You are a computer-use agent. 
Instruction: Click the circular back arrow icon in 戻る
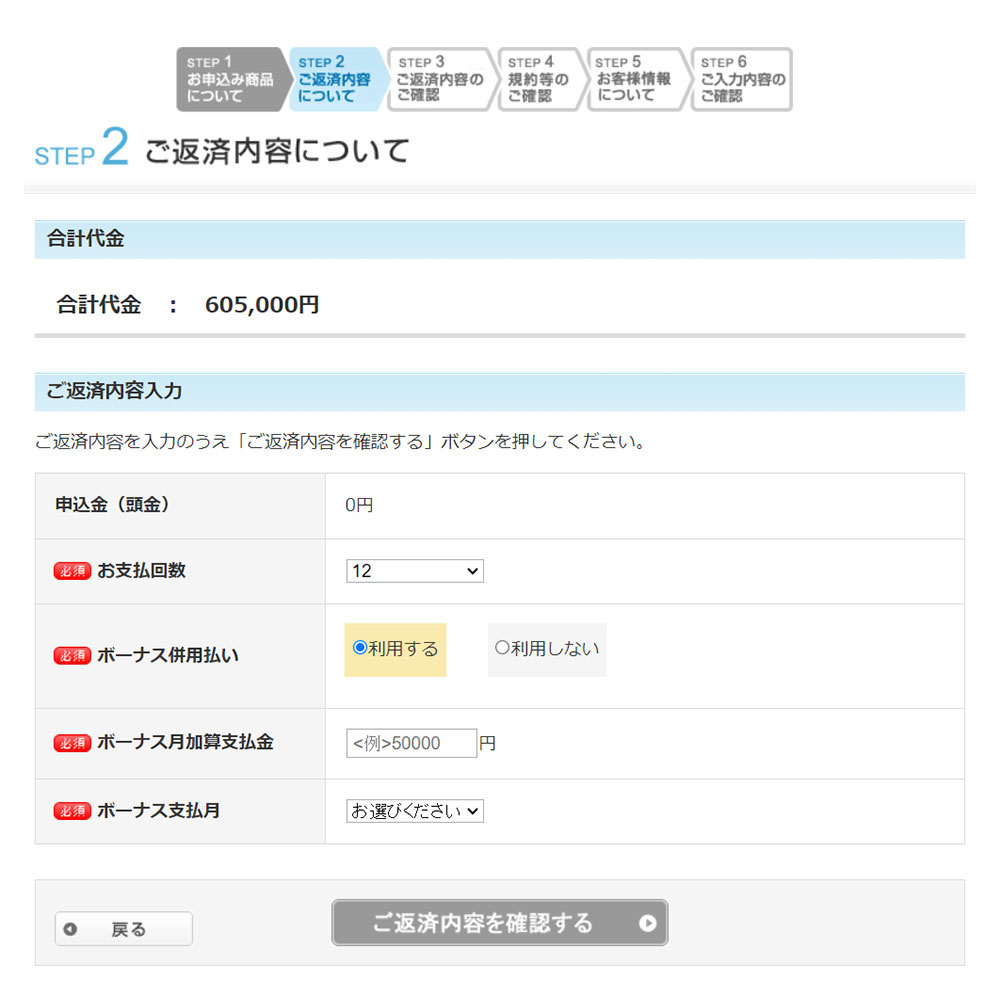coord(70,929)
